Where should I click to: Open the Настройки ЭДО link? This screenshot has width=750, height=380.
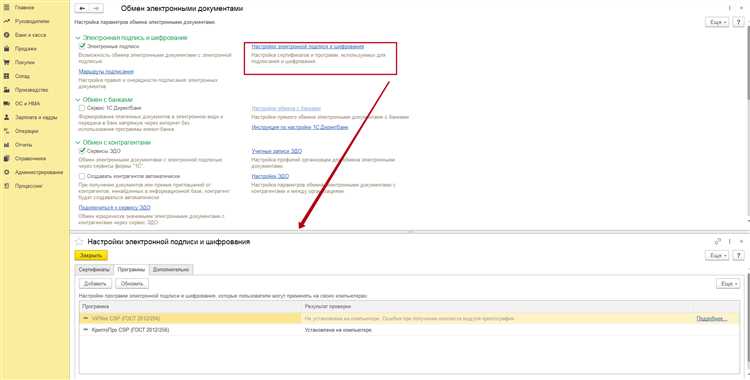pyautogui.click(x=270, y=176)
